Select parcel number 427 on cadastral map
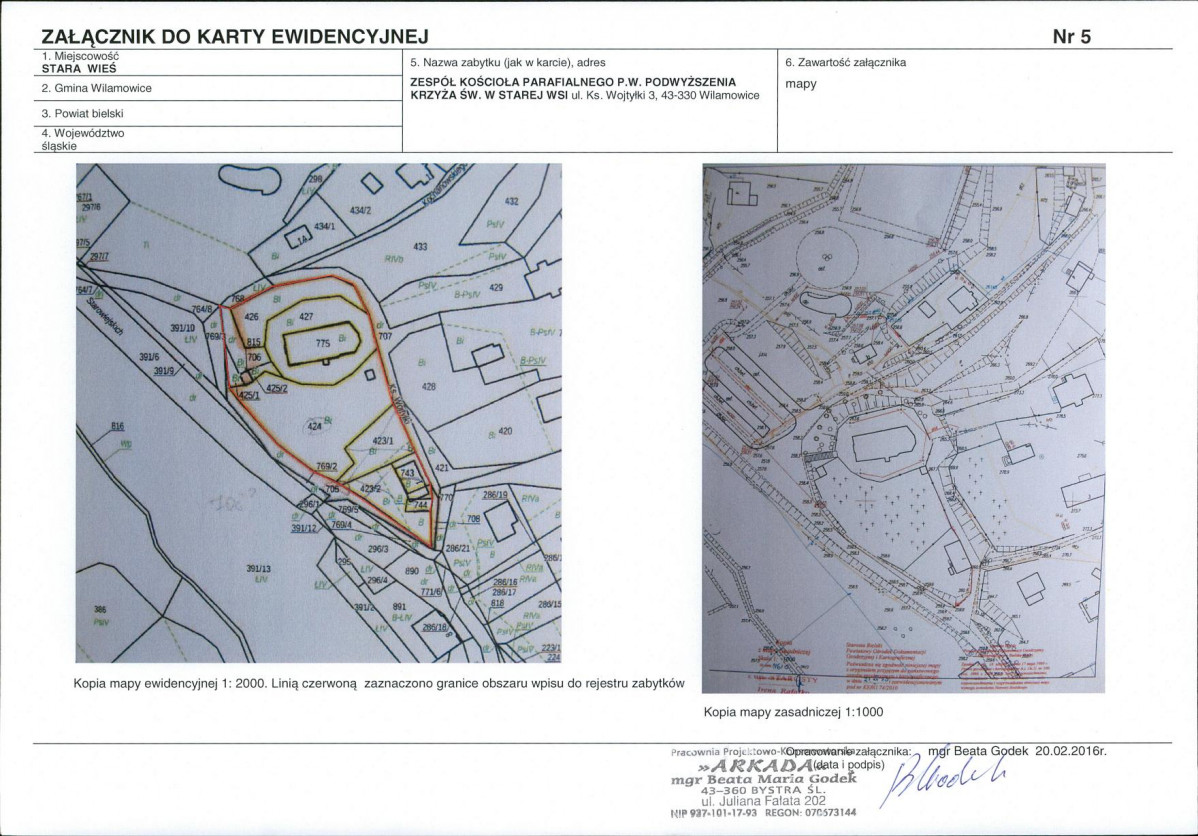 point(306,316)
